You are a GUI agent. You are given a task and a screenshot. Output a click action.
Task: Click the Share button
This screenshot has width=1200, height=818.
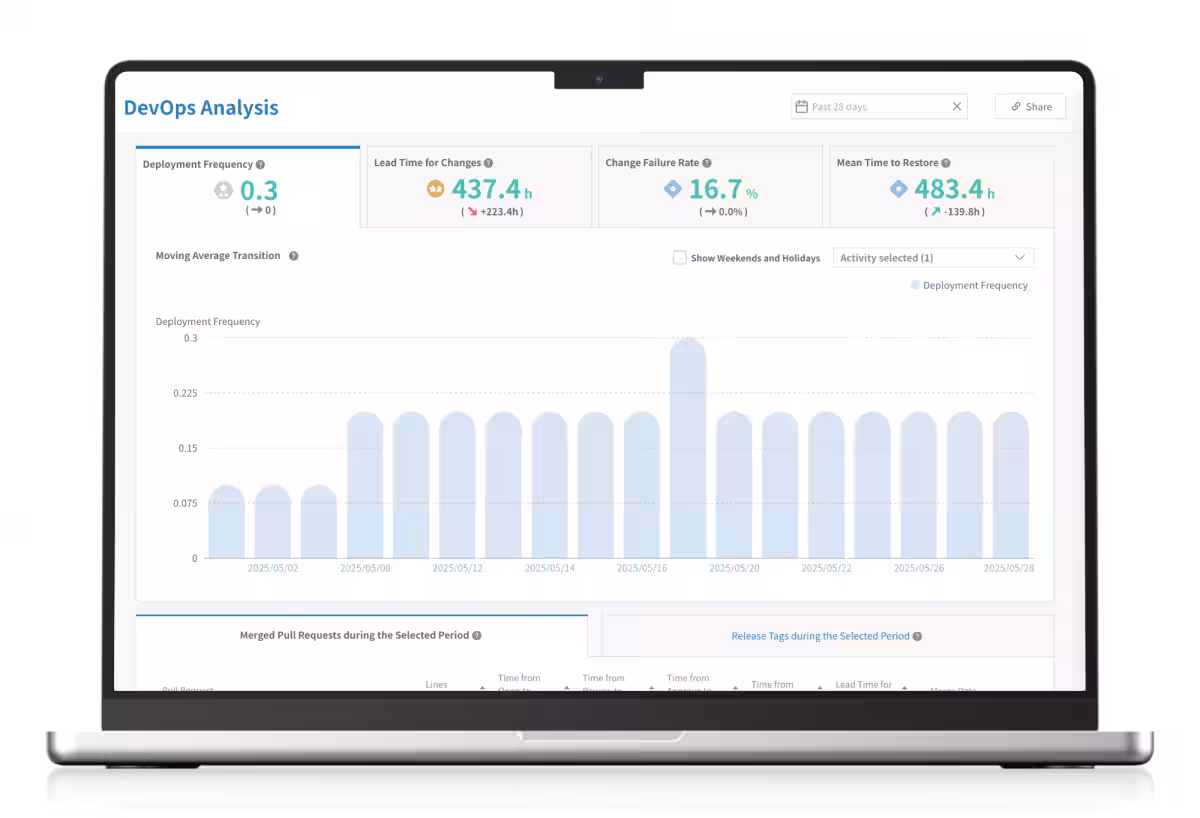click(1030, 106)
